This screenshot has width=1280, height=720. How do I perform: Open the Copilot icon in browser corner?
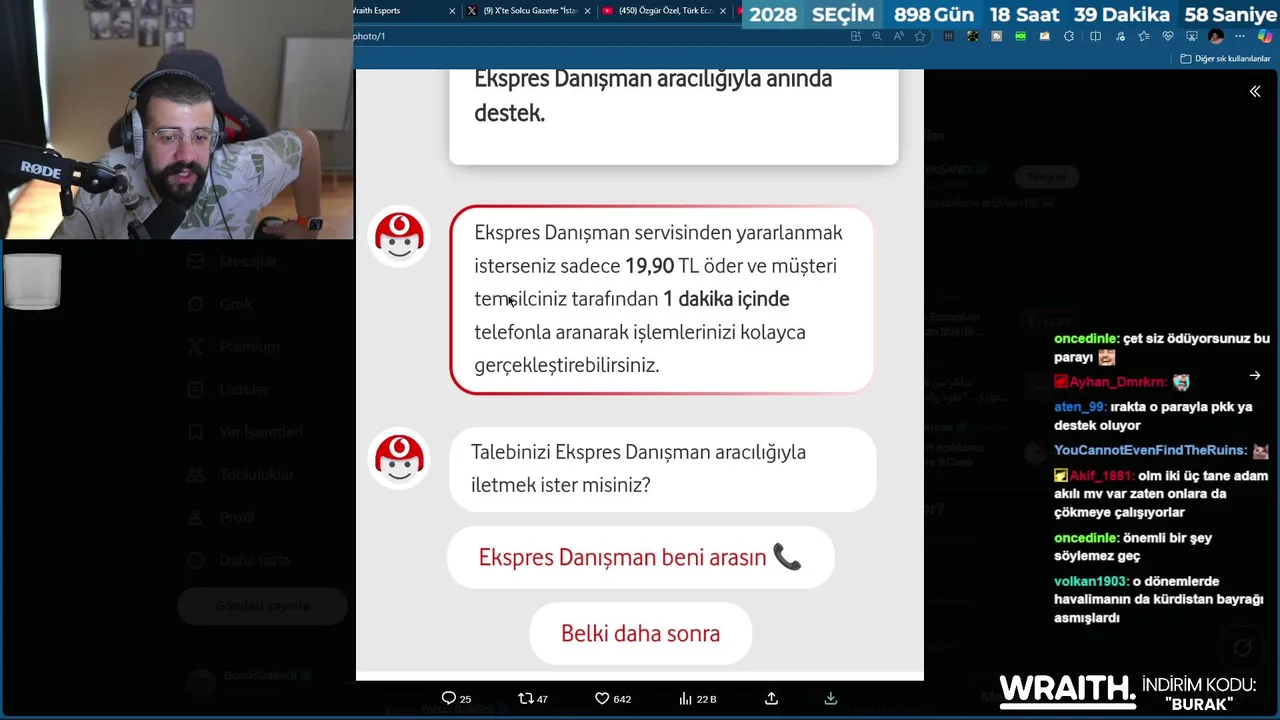(x=1265, y=36)
